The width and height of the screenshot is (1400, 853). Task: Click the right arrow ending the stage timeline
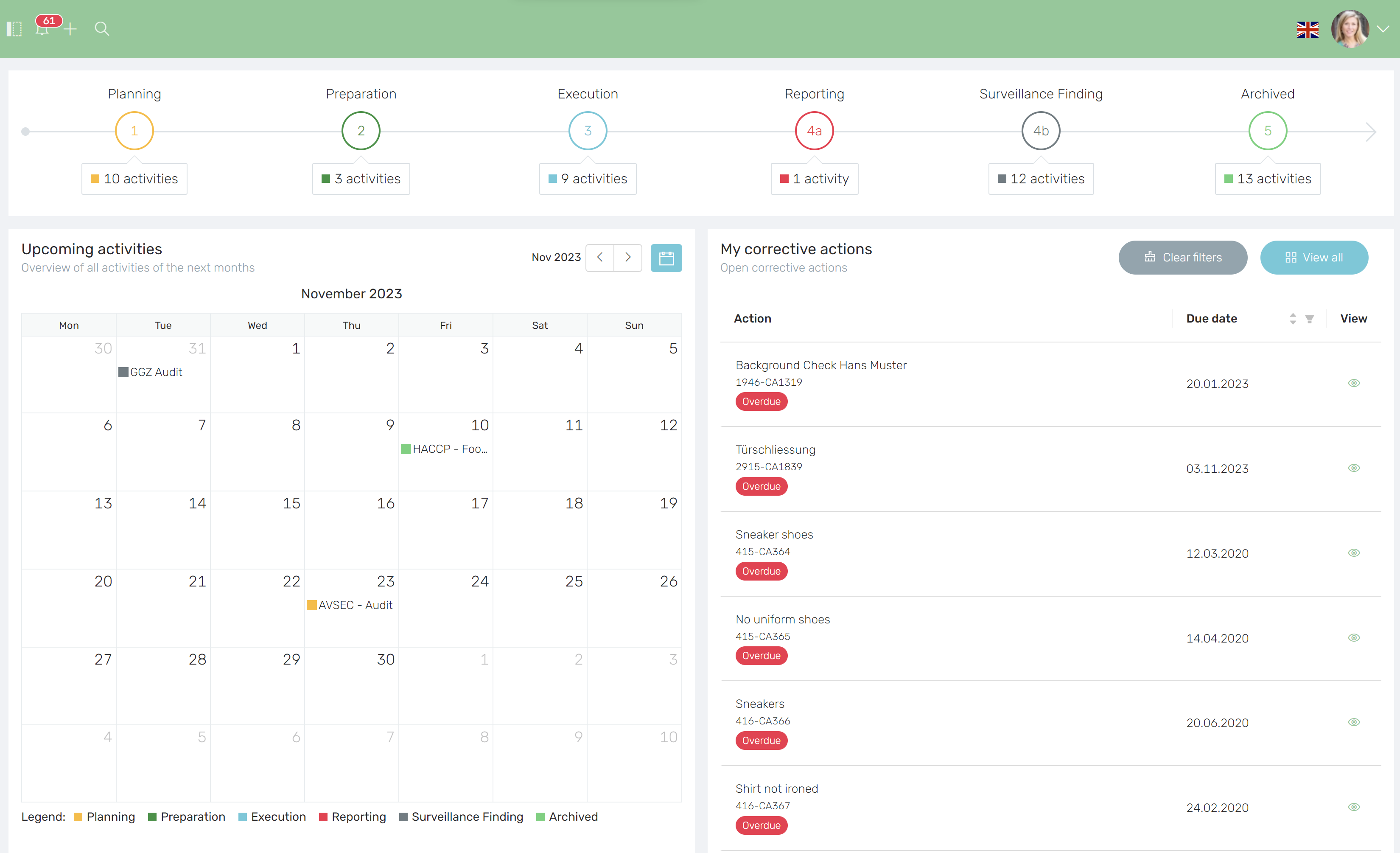(1370, 131)
